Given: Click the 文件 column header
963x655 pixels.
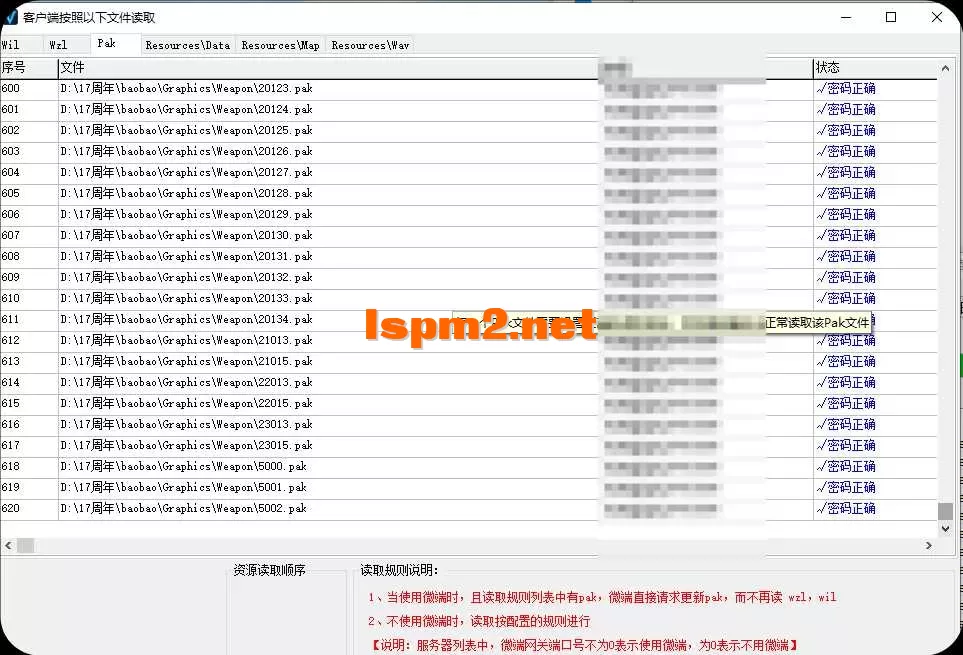Looking at the screenshot, I should 328,68.
